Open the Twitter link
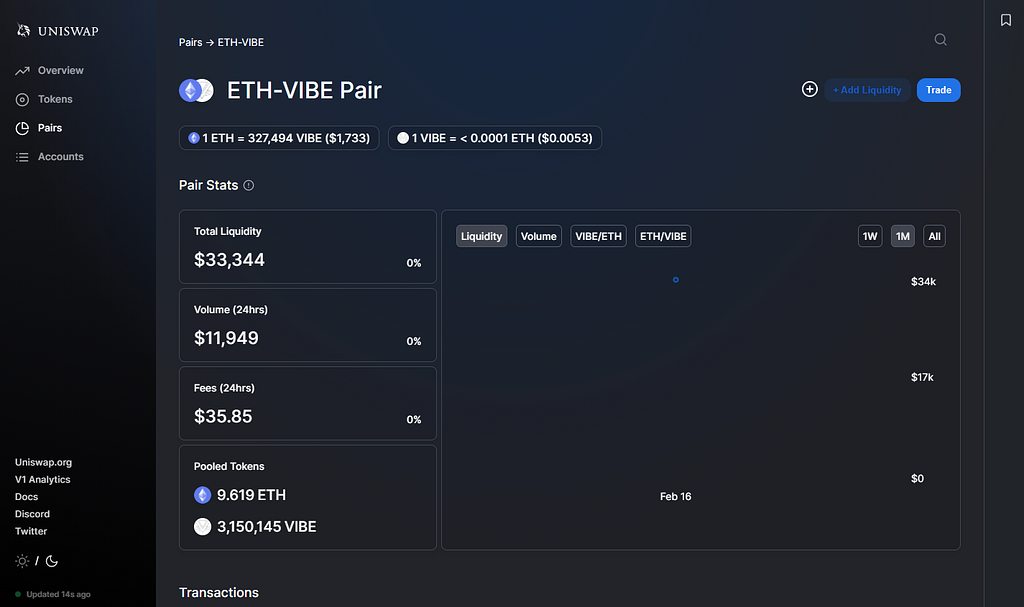This screenshot has width=1024, height=607. click(x=31, y=531)
